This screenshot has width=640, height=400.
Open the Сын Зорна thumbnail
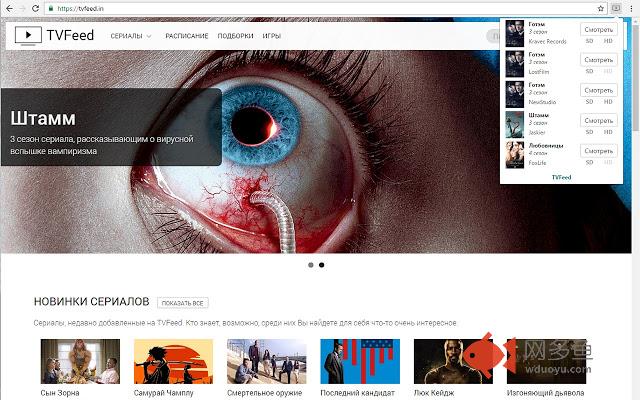click(x=80, y=361)
